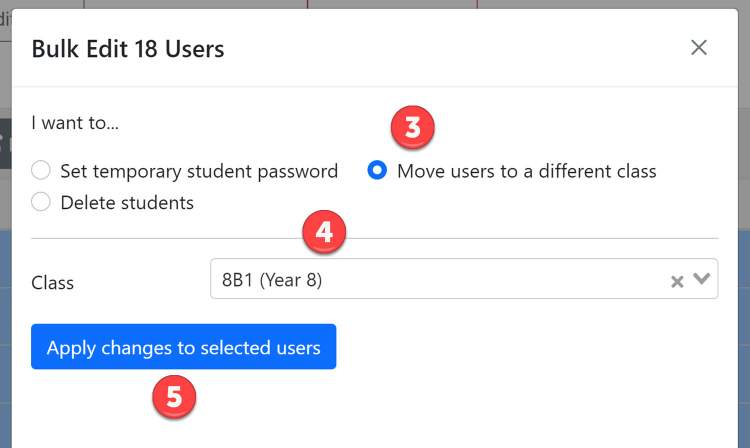
Task: Click the '8B1 (Year 8)' selected value
Action: coord(272,280)
